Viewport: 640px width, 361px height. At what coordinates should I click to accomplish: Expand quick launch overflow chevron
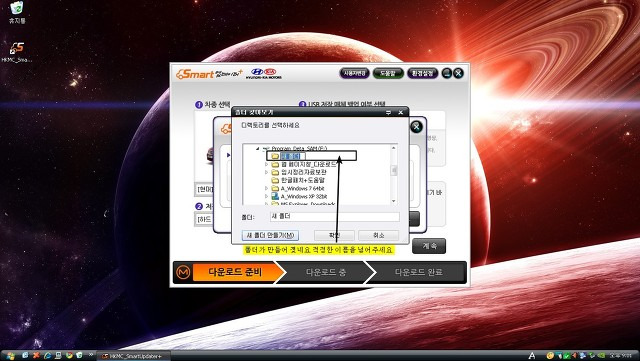point(91,354)
